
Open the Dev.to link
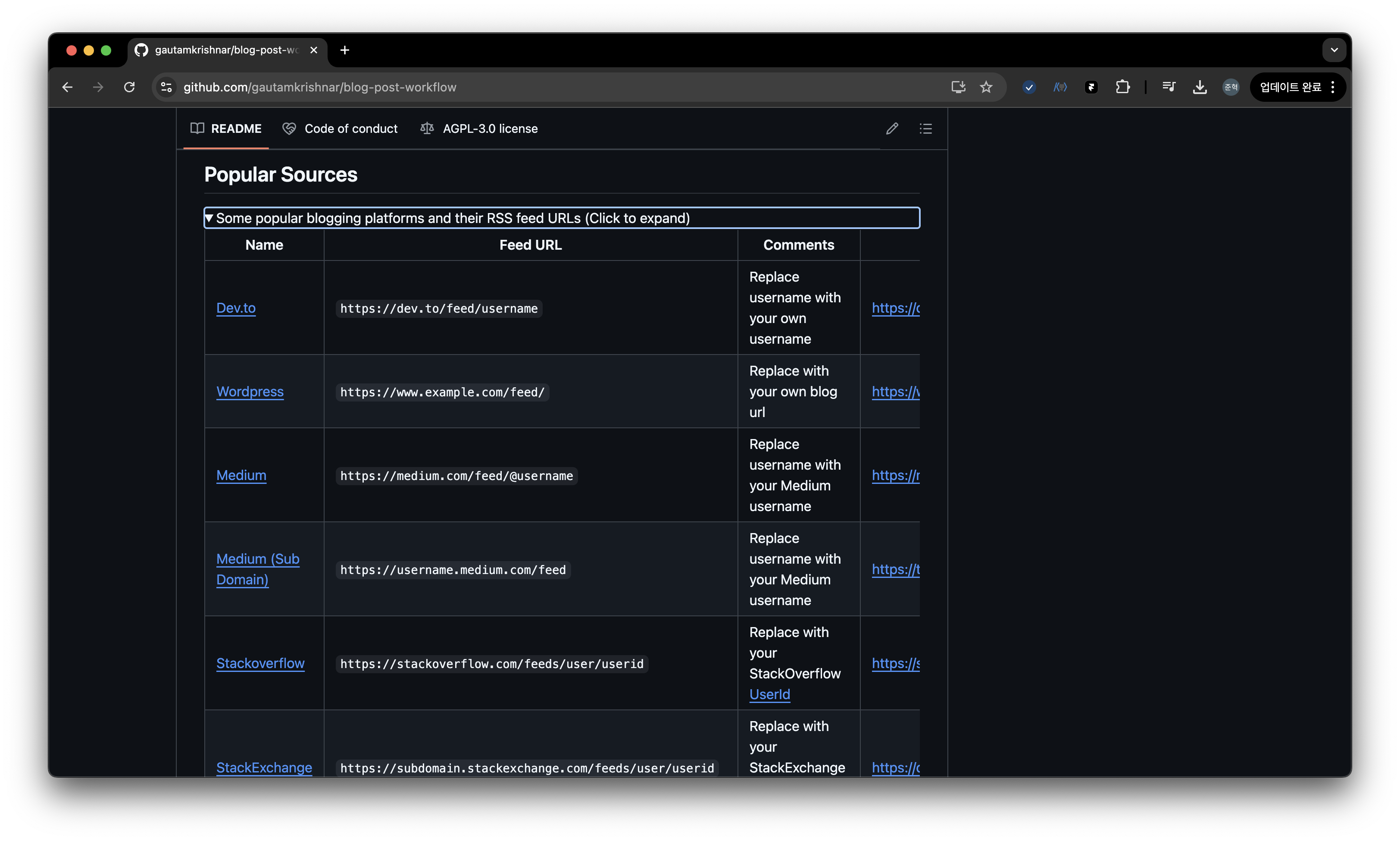(x=236, y=308)
